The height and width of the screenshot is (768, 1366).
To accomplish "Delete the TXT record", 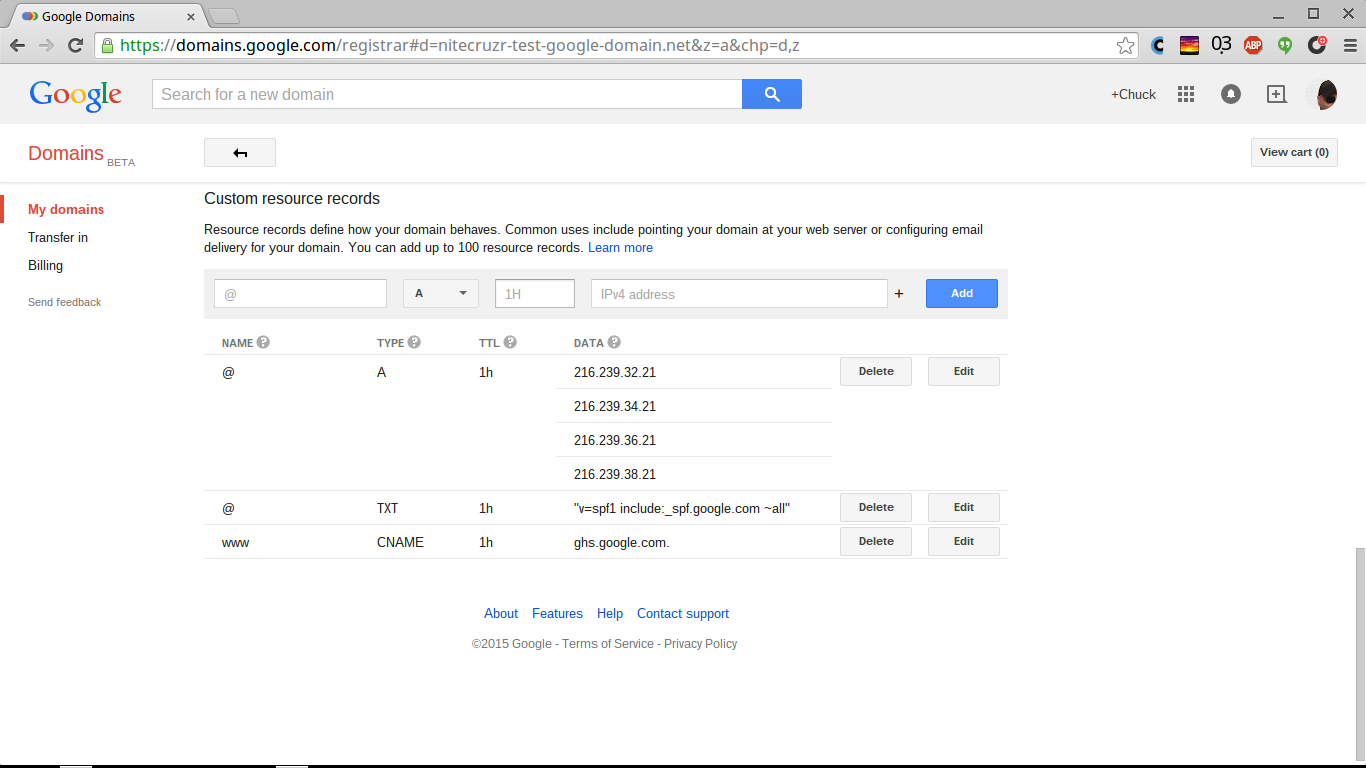I will (876, 508).
